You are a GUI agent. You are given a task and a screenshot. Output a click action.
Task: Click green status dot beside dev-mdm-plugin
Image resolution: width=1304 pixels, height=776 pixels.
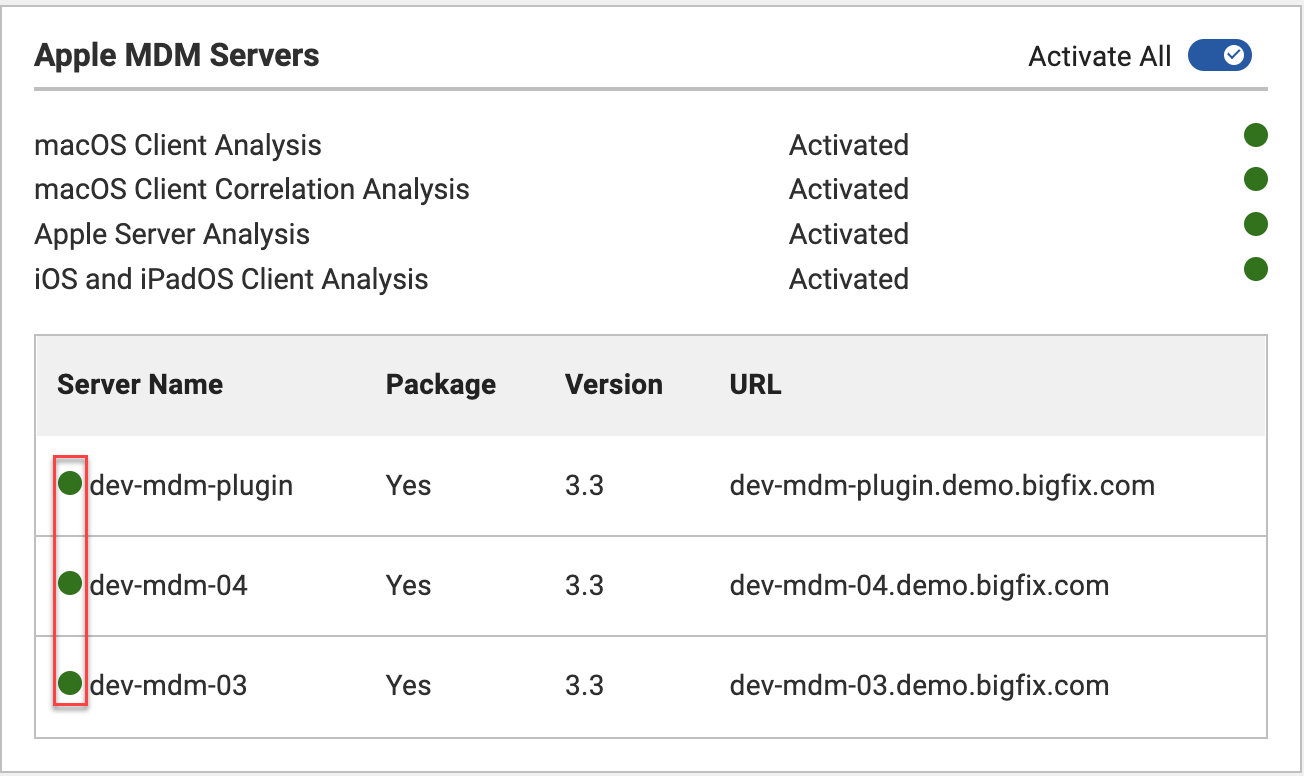point(70,484)
